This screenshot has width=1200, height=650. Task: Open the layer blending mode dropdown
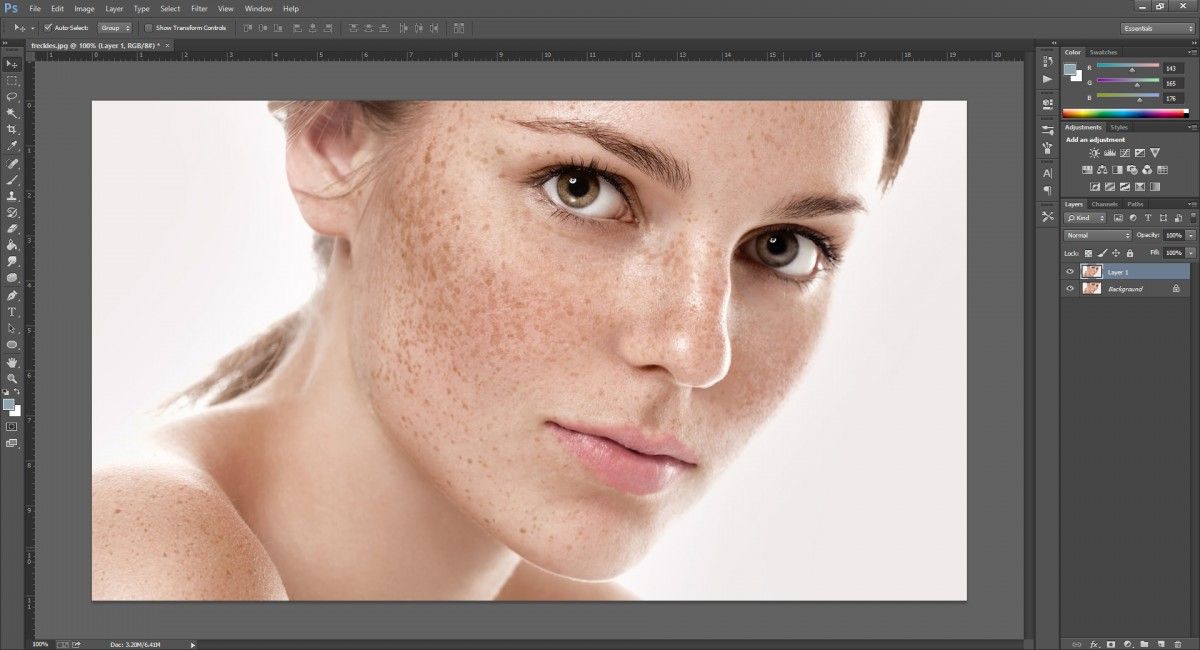coord(1097,235)
